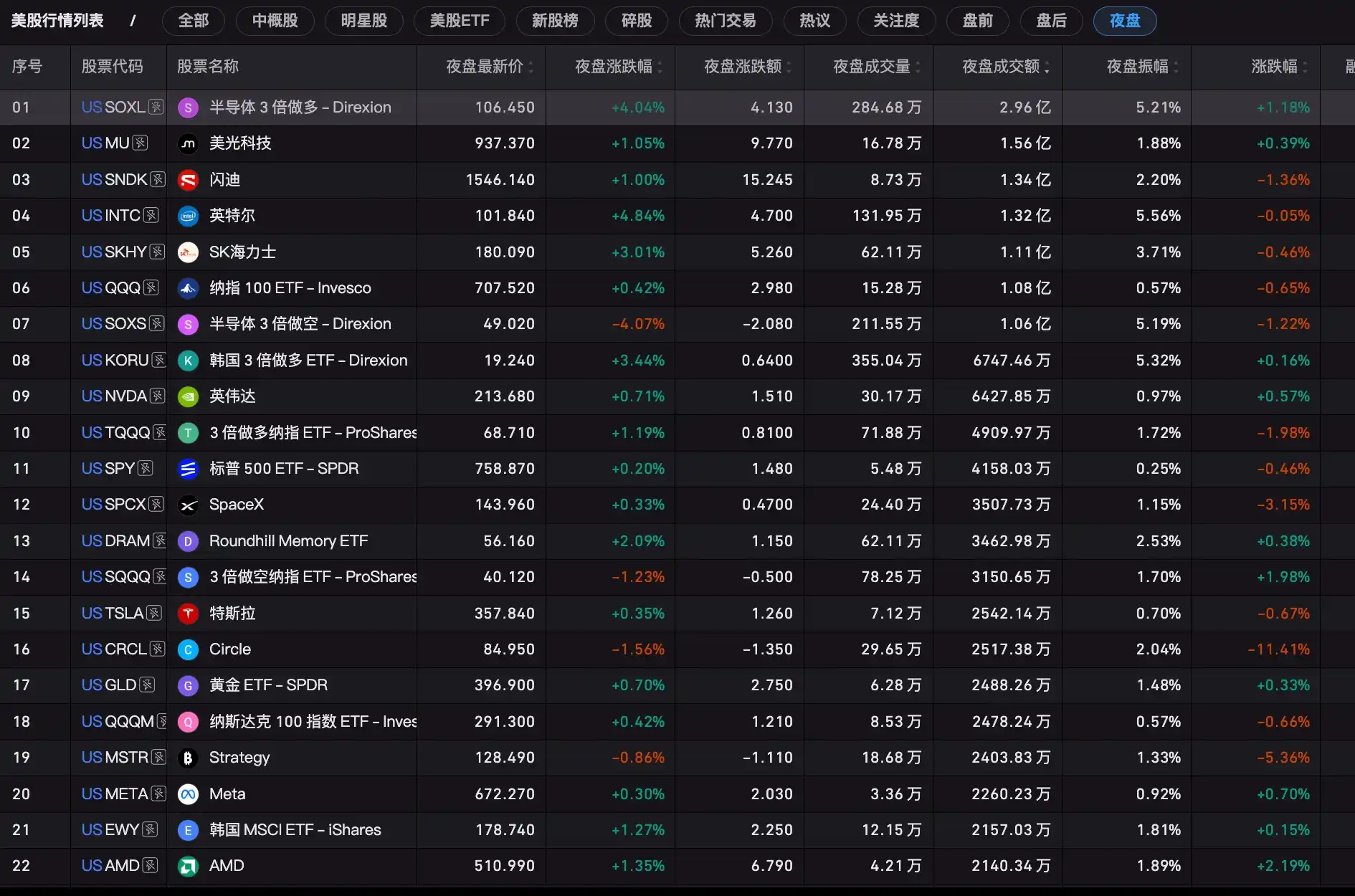Click the Nvidia logo next to 英伟达
This screenshot has width=1355, height=896.
tap(188, 396)
